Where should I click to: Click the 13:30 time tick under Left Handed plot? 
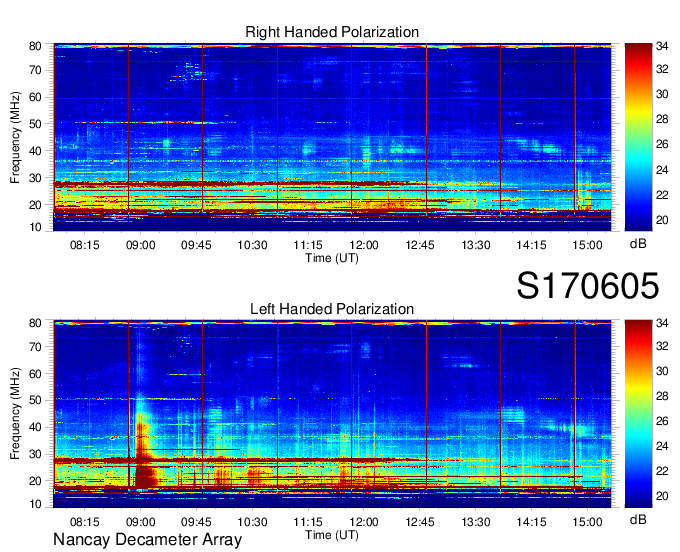coord(476,522)
